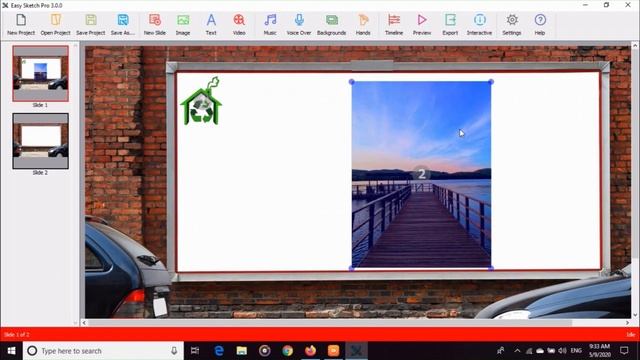
Task: Open the orange recorder app on taskbar
Action: [x=333, y=351]
